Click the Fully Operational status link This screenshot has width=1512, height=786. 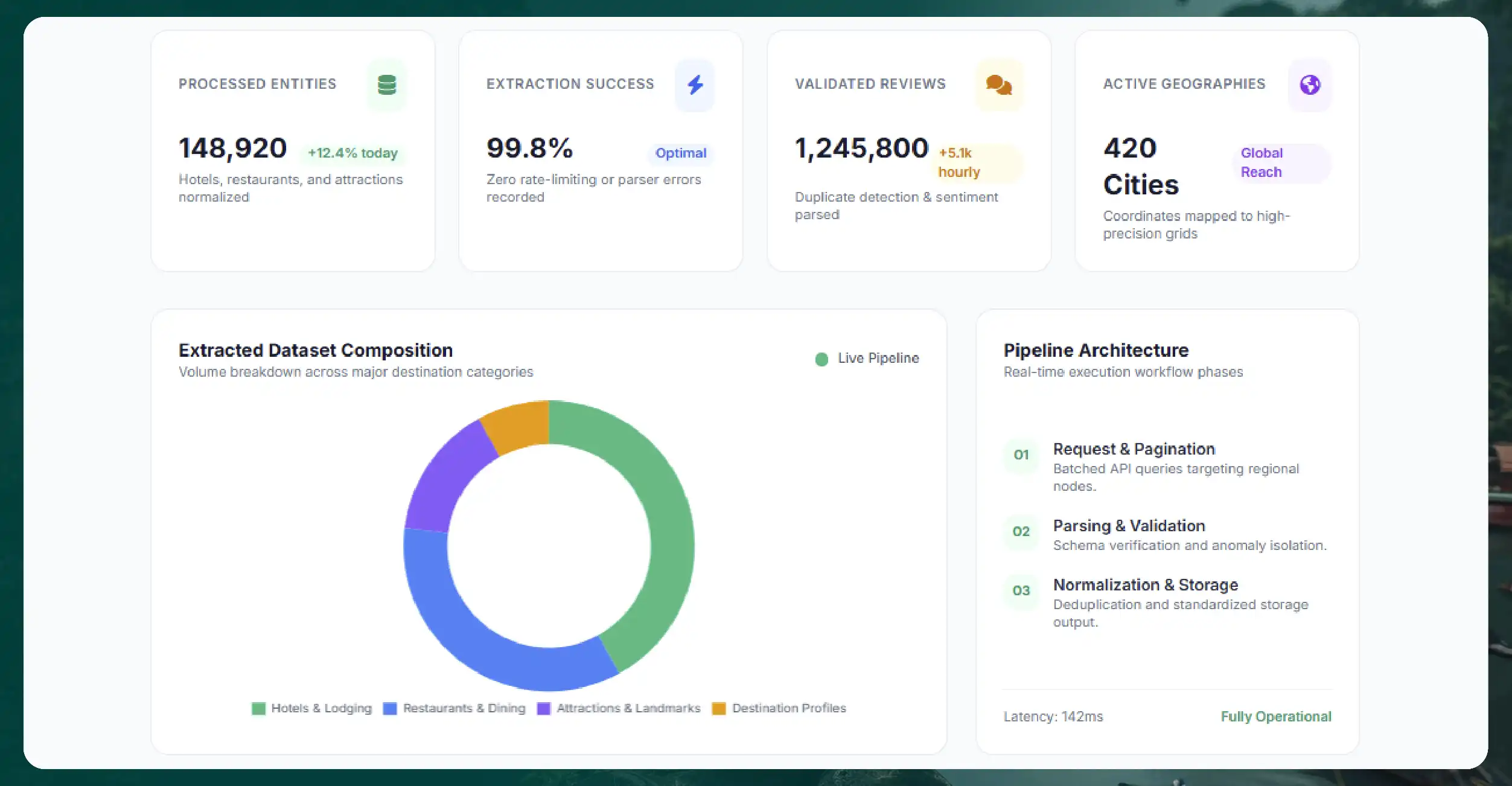(1276, 717)
